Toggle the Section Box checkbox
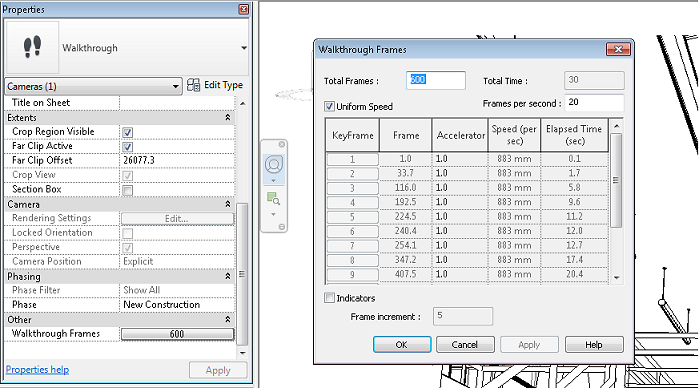 click(127, 190)
